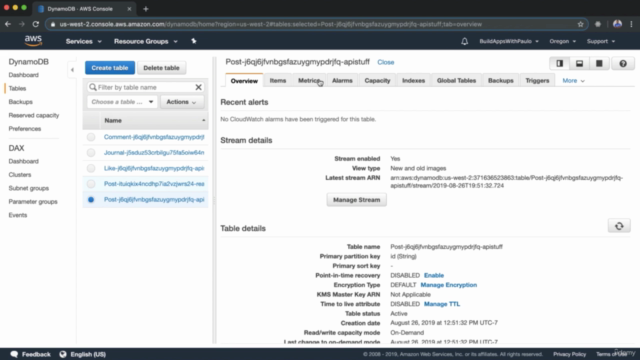
Task: Switch to bottom split panel view
Action: (579, 64)
